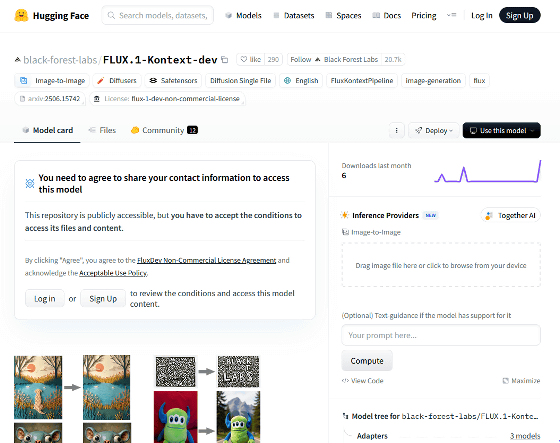Click the heart like icon
This screenshot has width=560, height=443.
[244, 59]
